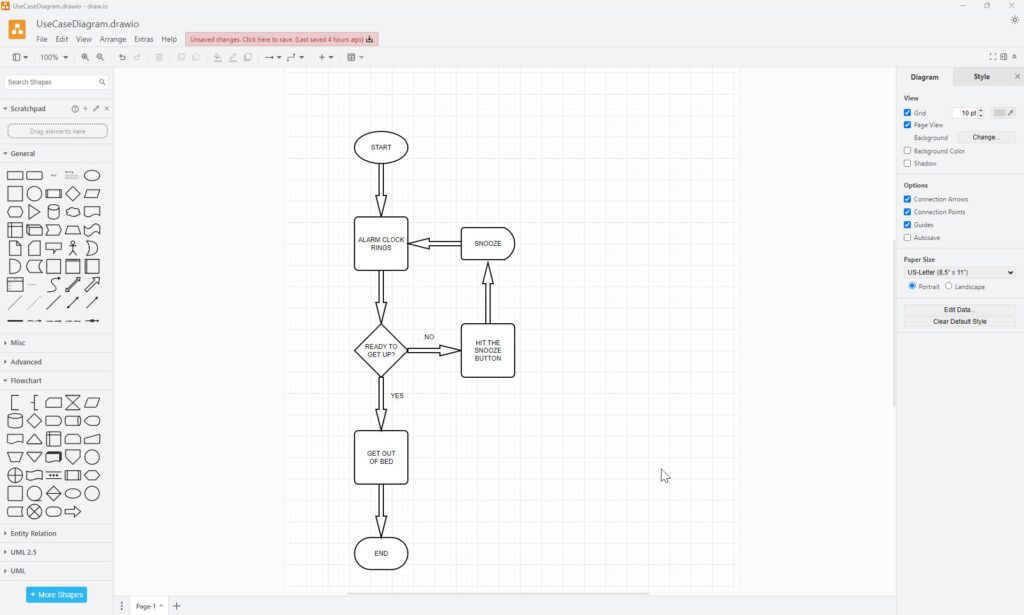Select the cylinder shape in General palette
Screen dimensions: 1024x615
[x=54, y=212]
